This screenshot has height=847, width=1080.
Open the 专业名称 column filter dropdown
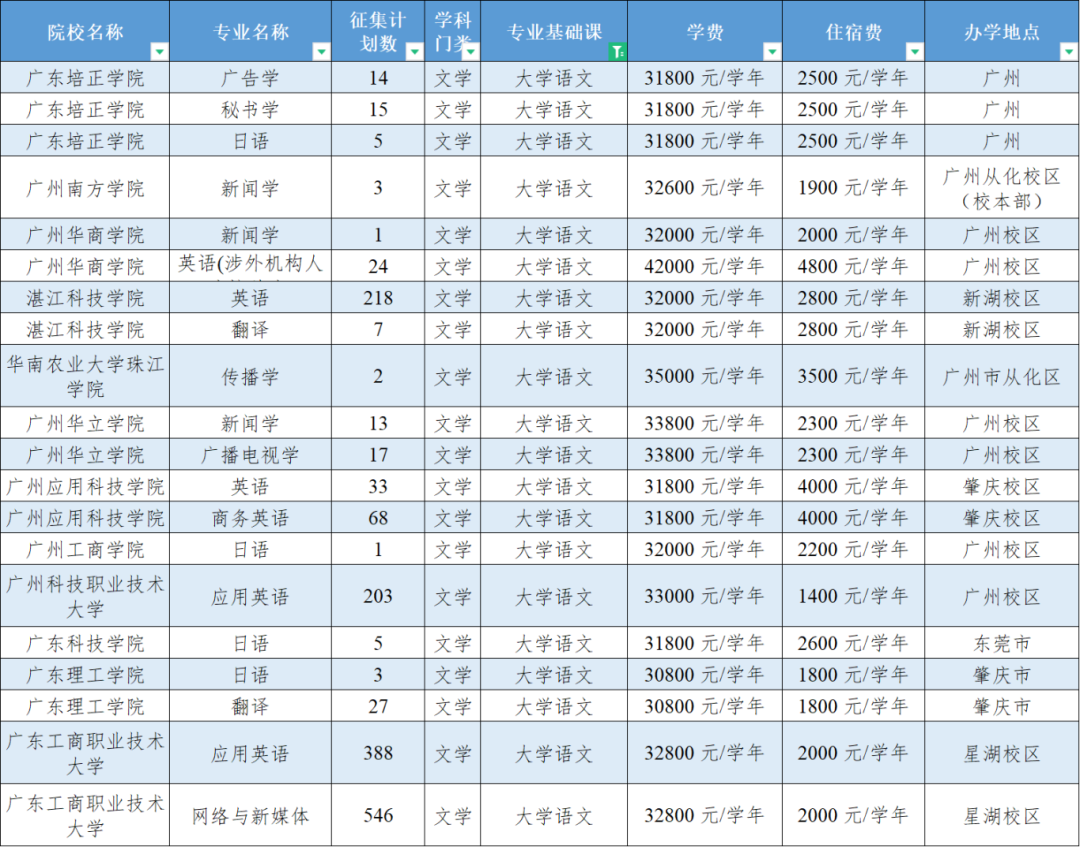pos(322,52)
